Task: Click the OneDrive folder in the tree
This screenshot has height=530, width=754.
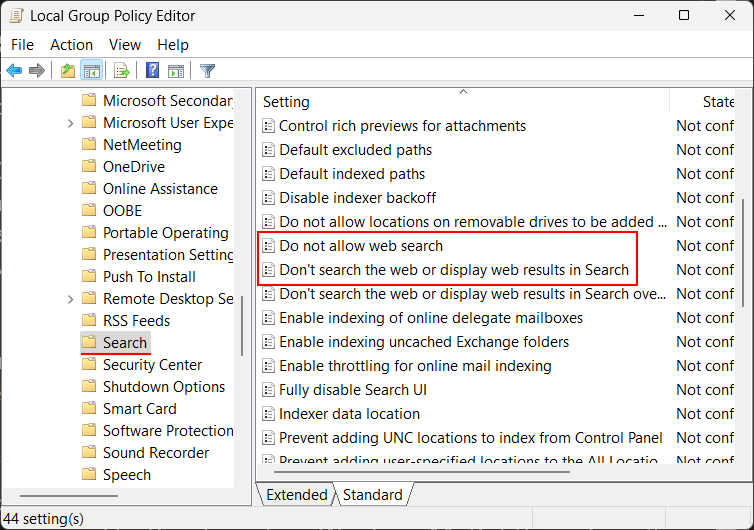Action: [x=133, y=167]
